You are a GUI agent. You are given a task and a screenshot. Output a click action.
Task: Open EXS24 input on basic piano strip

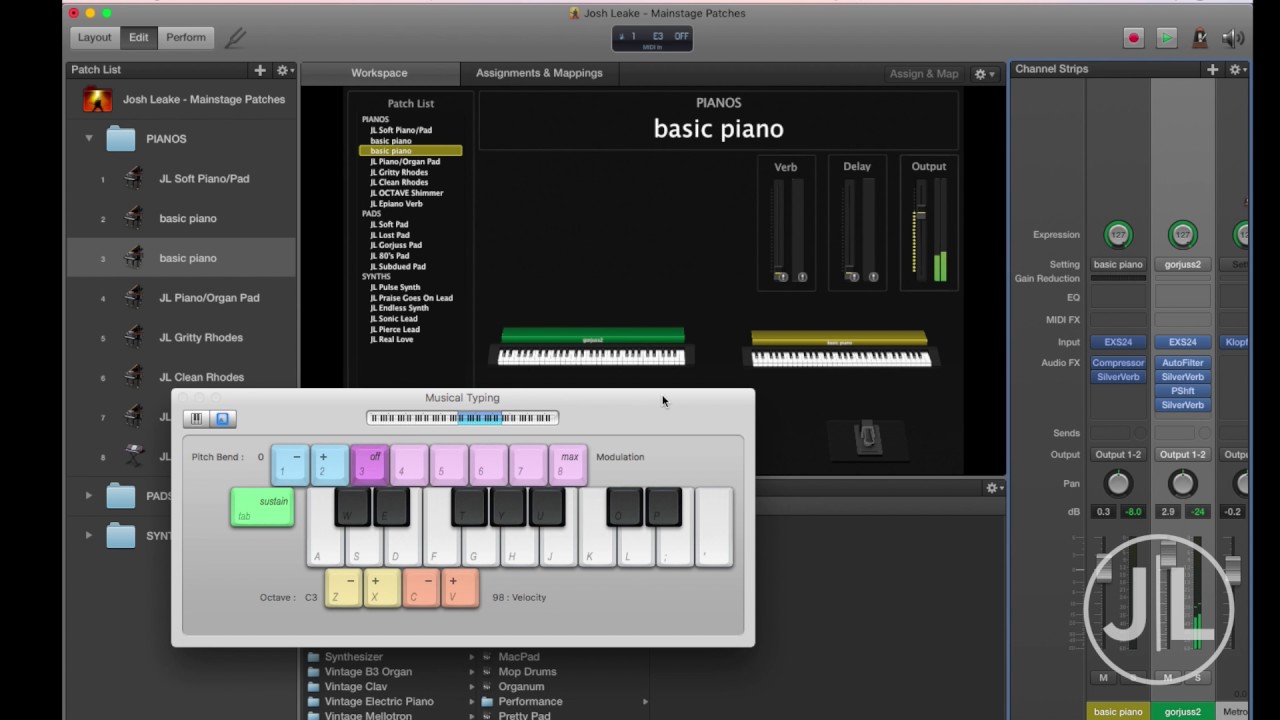pos(1118,342)
